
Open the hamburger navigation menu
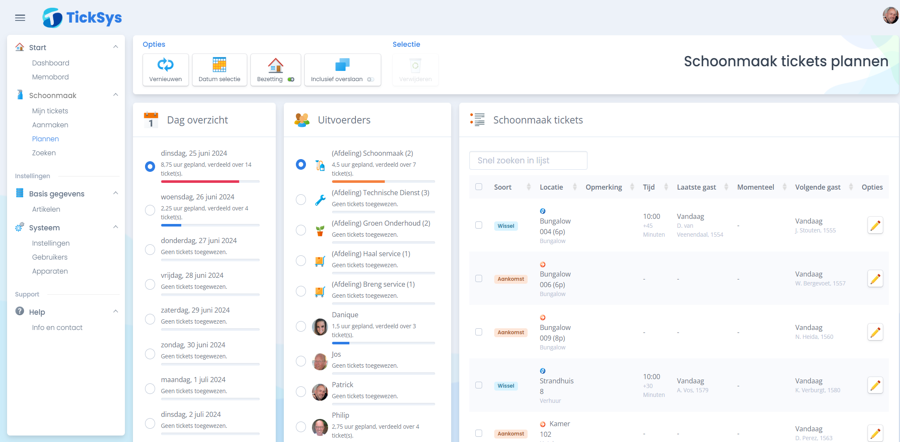20,18
